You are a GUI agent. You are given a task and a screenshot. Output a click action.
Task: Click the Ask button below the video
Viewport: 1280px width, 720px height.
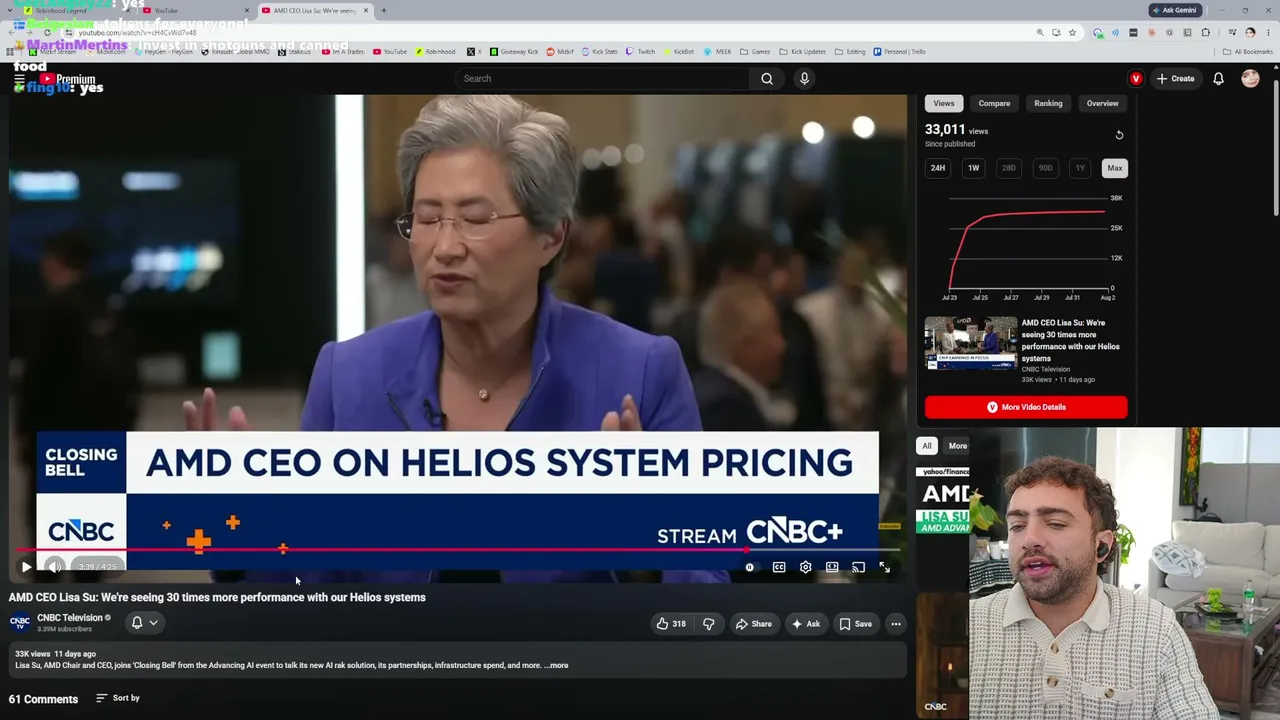click(x=805, y=624)
